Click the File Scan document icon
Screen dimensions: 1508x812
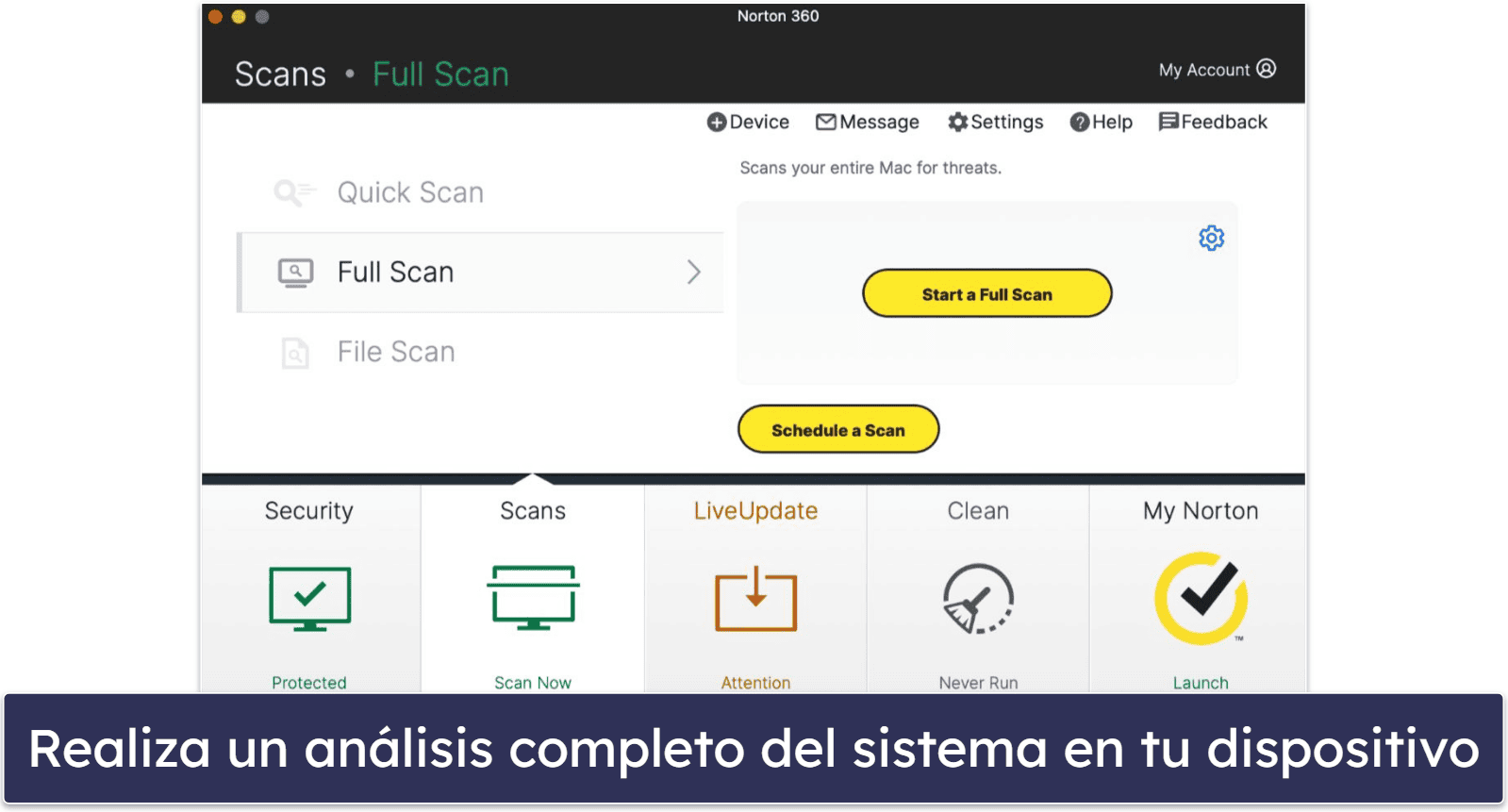tap(295, 353)
